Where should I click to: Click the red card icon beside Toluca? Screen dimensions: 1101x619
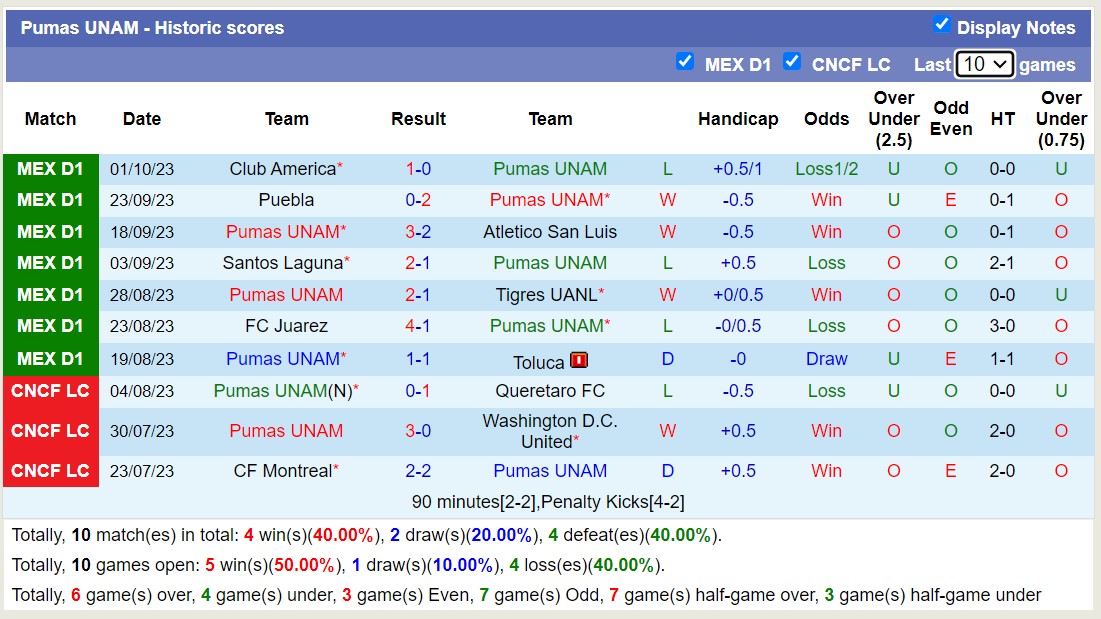click(x=579, y=361)
